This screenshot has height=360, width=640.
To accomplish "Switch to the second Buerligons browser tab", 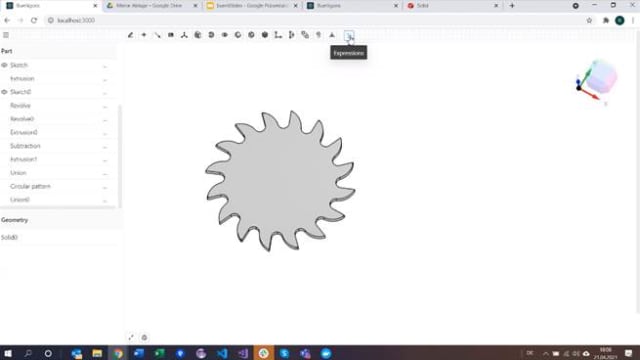I will pos(353,6).
